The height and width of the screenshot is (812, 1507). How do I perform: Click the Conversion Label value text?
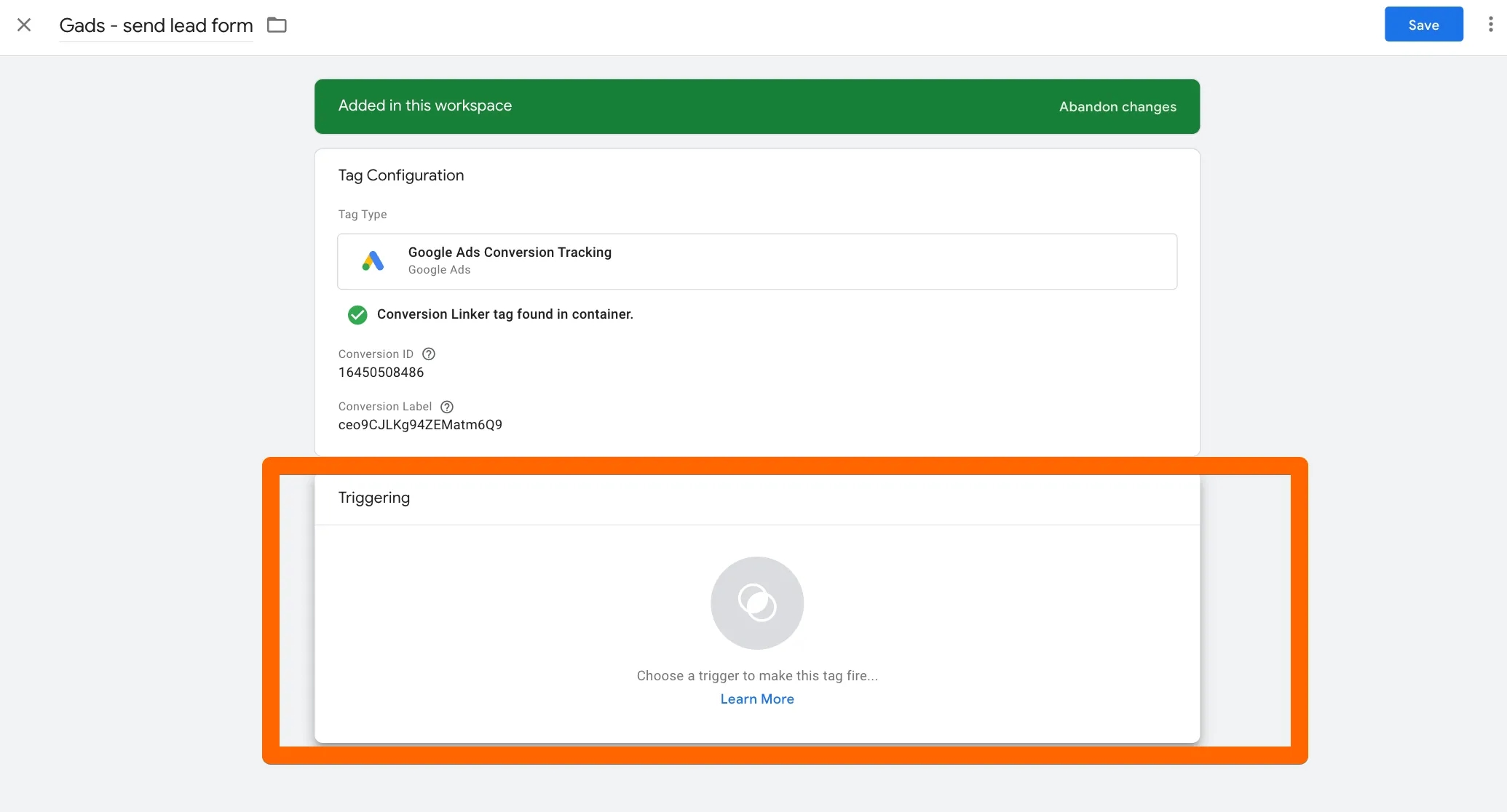pyautogui.click(x=420, y=425)
